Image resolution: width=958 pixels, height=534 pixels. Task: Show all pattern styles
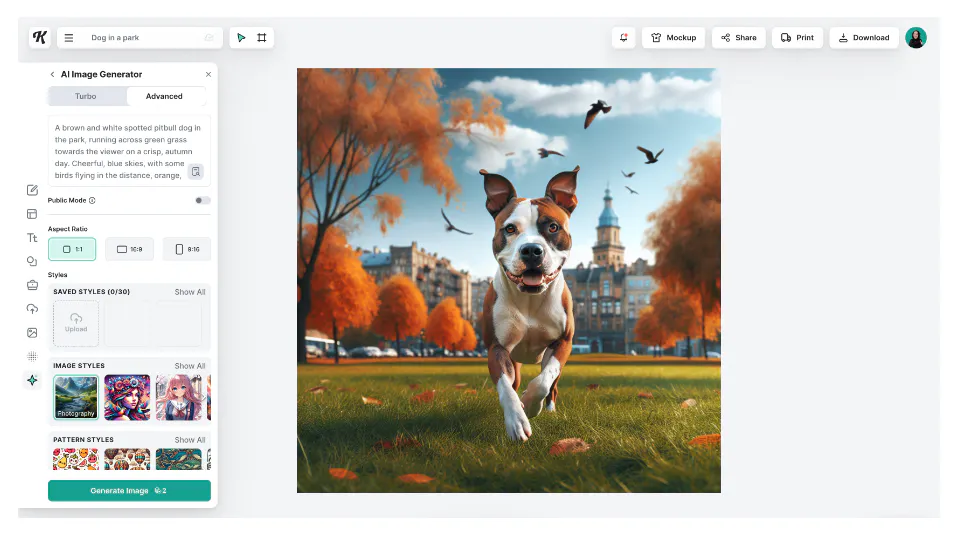click(x=190, y=440)
